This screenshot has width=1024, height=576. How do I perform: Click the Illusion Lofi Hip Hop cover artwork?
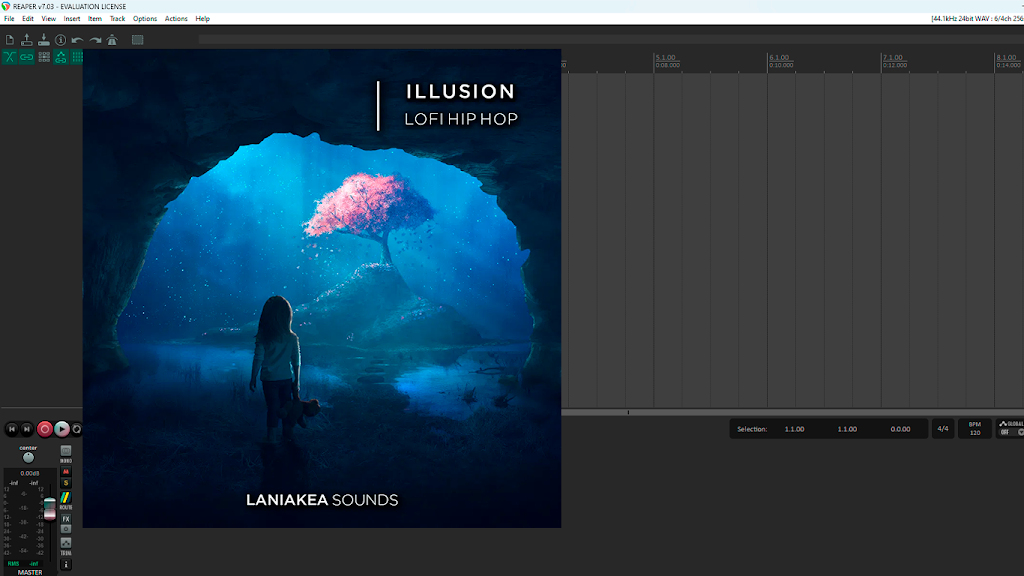[322, 289]
